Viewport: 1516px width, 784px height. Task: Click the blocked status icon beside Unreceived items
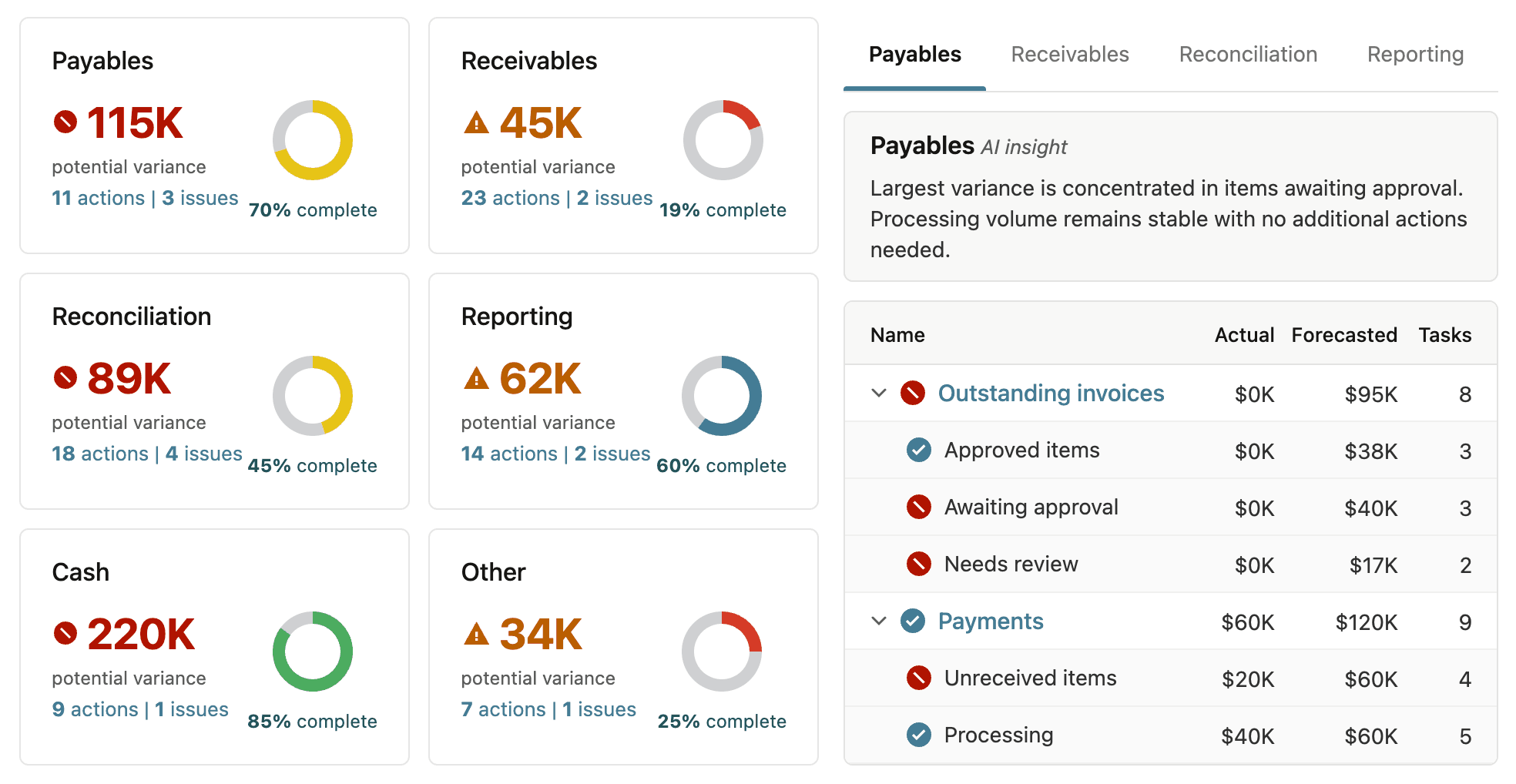(918, 678)
